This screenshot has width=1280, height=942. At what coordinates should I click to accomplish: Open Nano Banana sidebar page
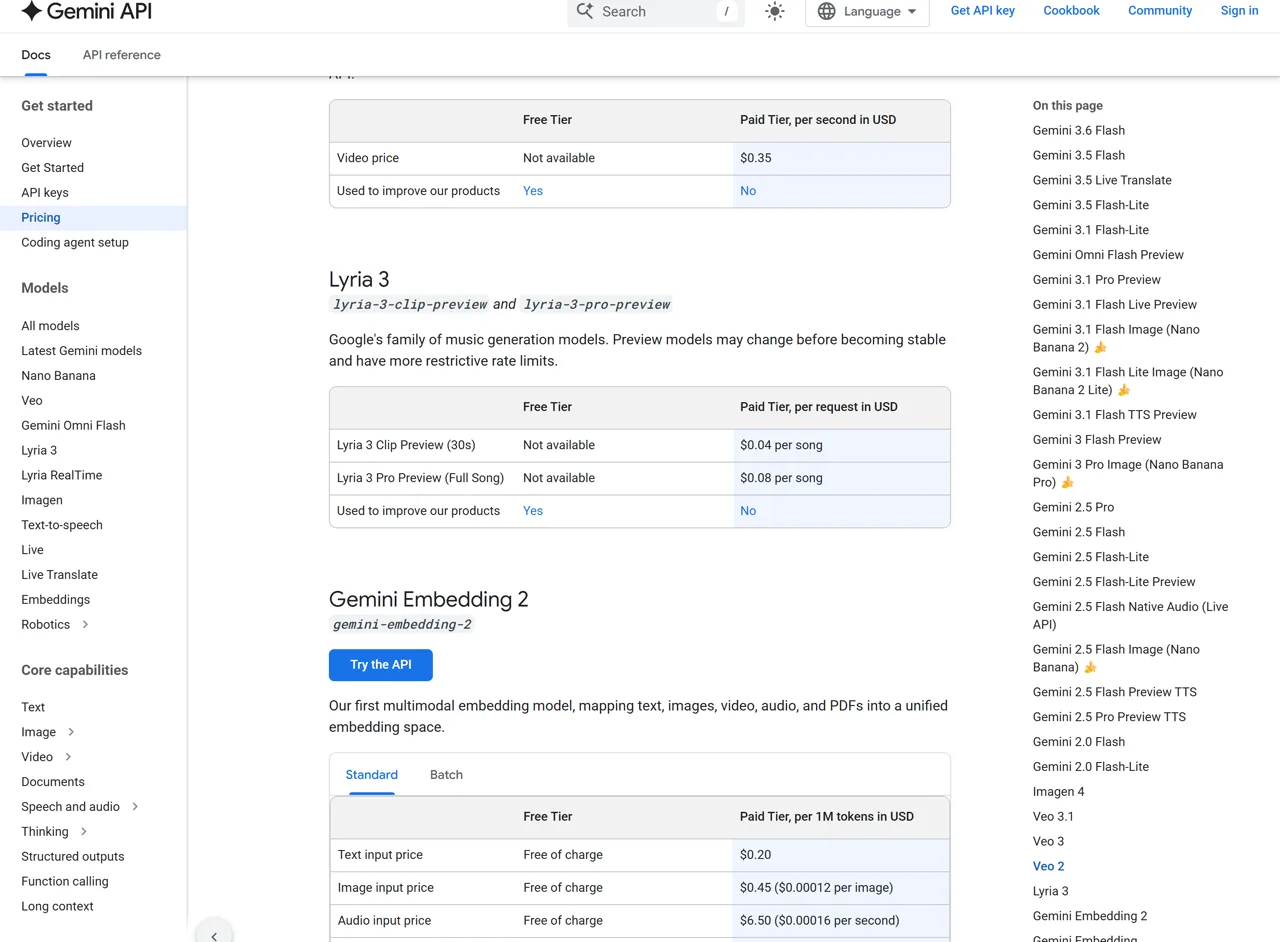pos(59,376)
